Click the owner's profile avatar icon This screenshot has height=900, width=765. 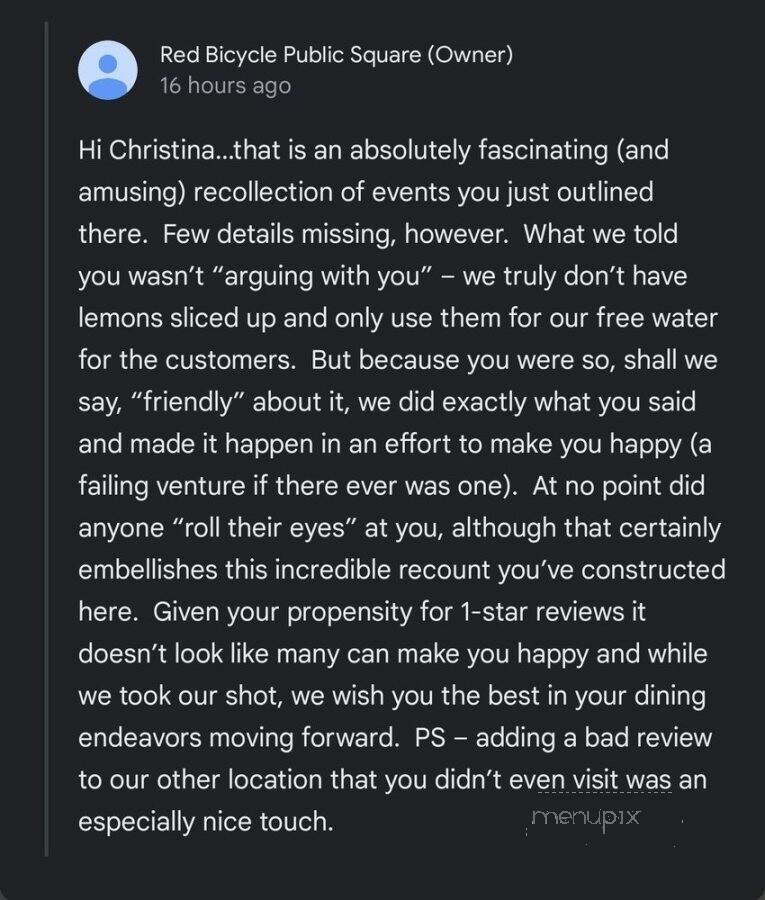(108, 70)
